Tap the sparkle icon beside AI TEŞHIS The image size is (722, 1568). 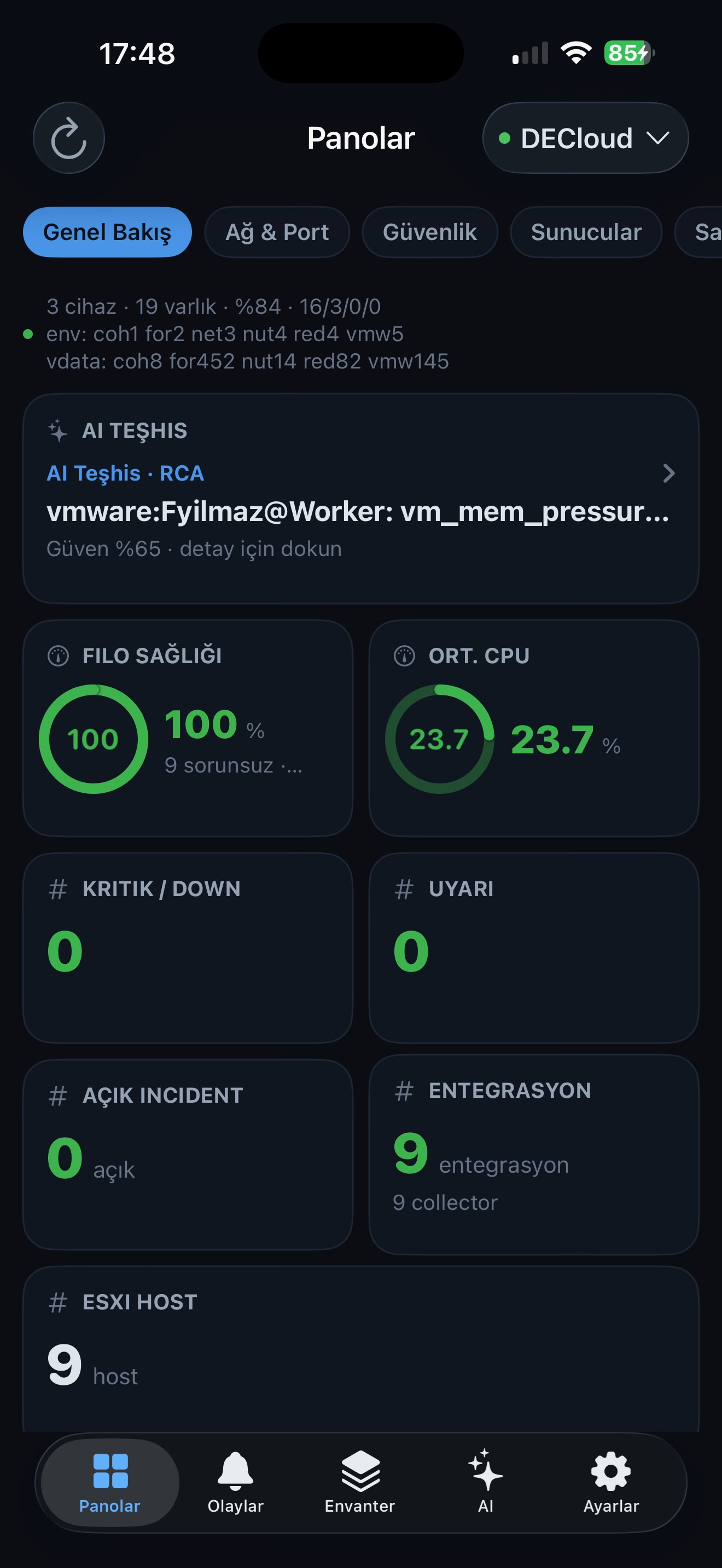click(58, 430)
